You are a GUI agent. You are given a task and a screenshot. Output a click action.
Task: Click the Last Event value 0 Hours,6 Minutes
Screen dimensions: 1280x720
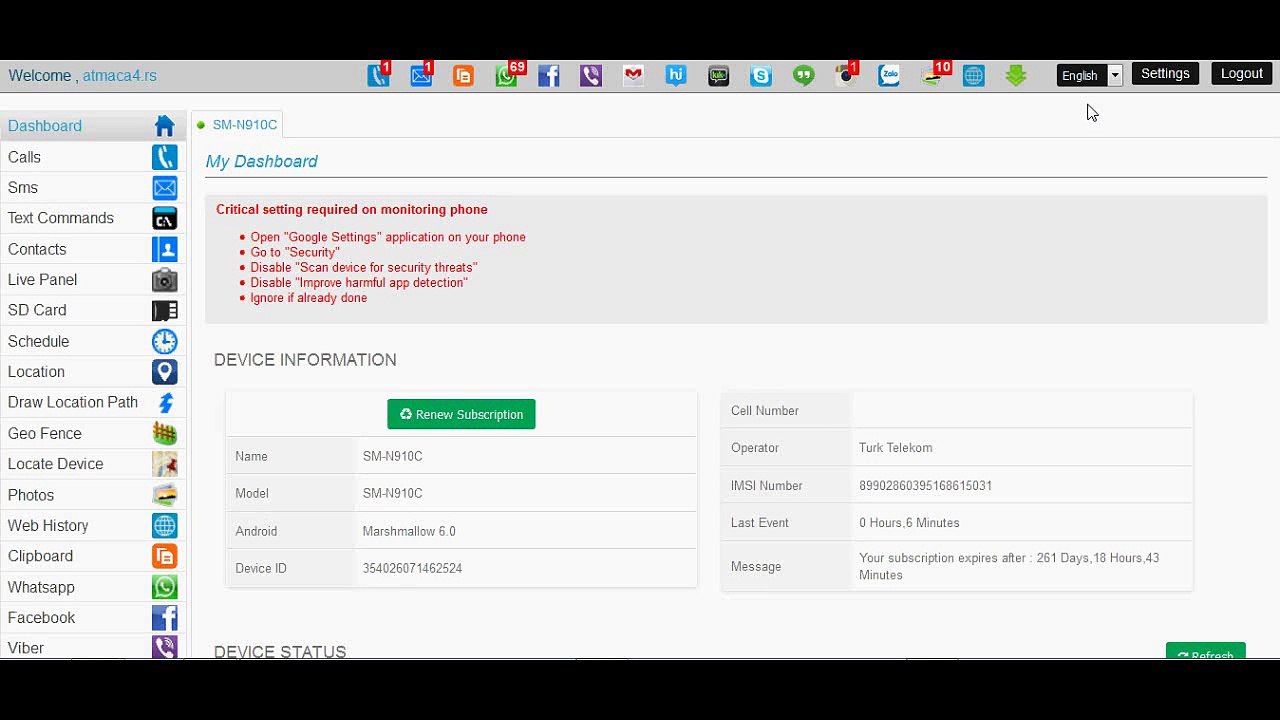tap(909, 523)
